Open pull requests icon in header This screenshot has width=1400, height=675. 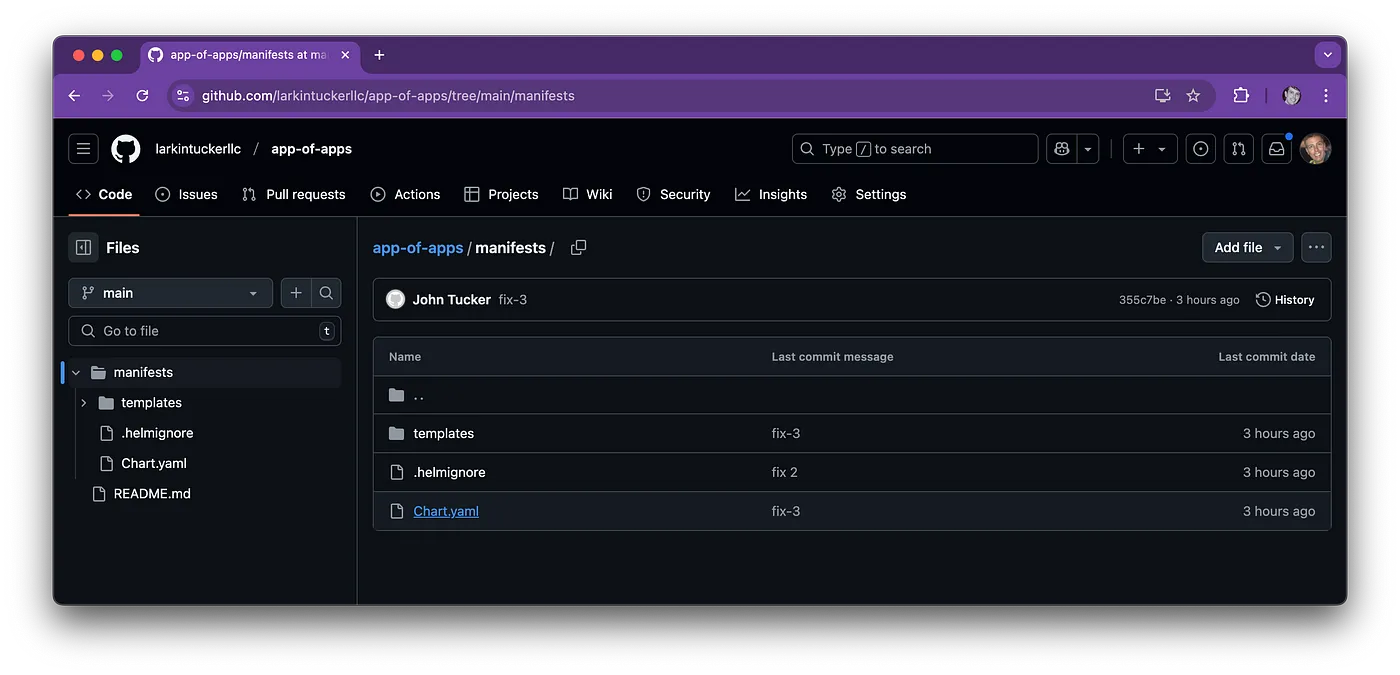[x=1239, y=149]
